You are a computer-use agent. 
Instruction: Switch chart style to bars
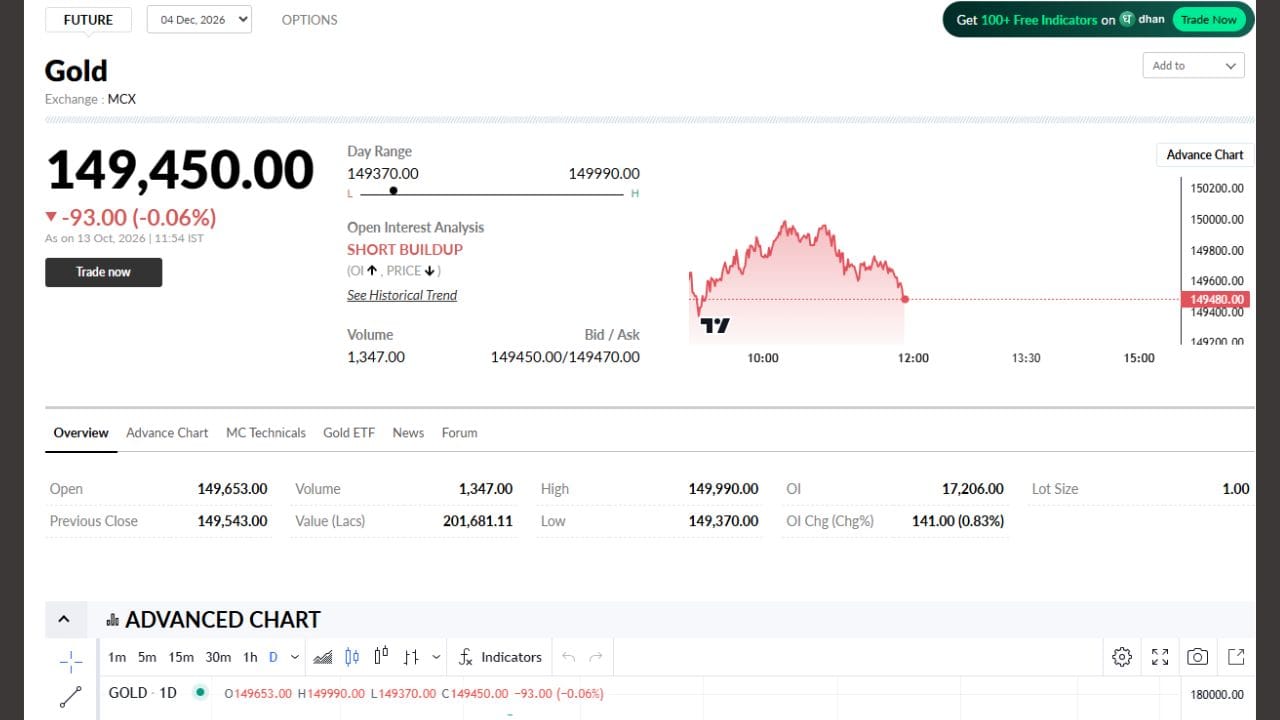pyautogui.click(x=411, y=657)
